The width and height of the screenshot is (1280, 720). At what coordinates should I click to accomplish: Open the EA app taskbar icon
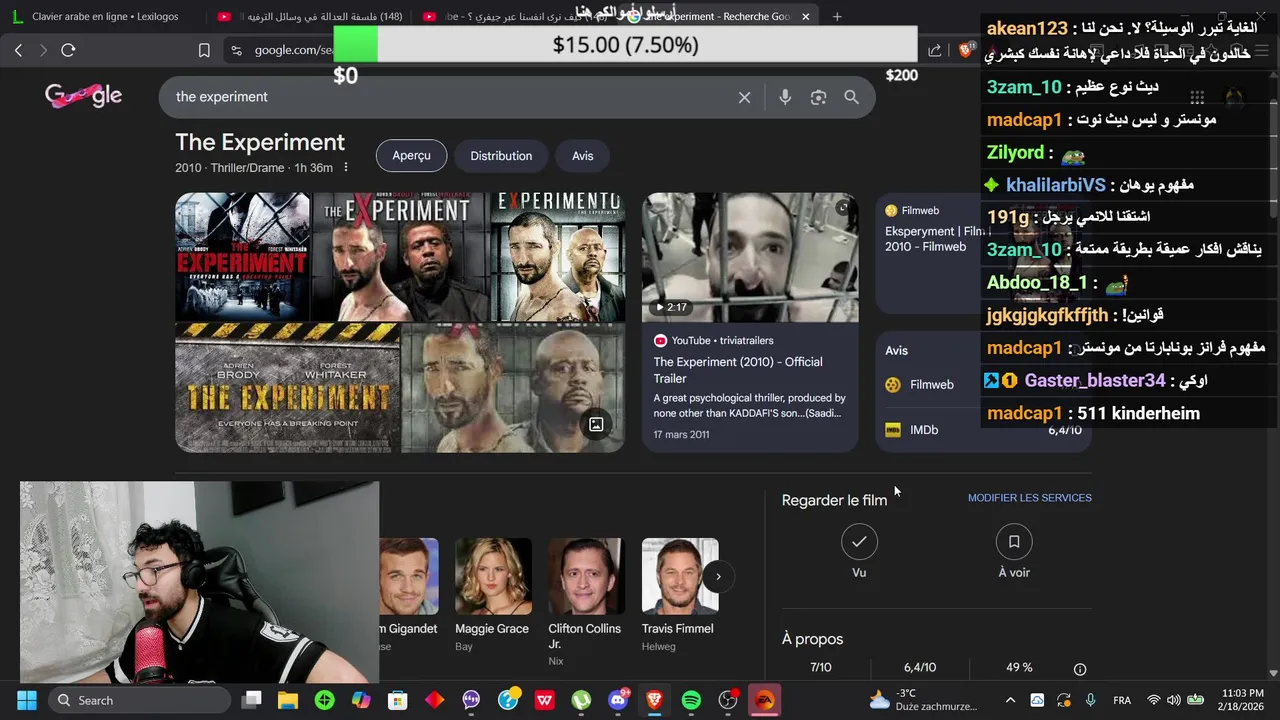pyautogui.click(x=765, y=700)
